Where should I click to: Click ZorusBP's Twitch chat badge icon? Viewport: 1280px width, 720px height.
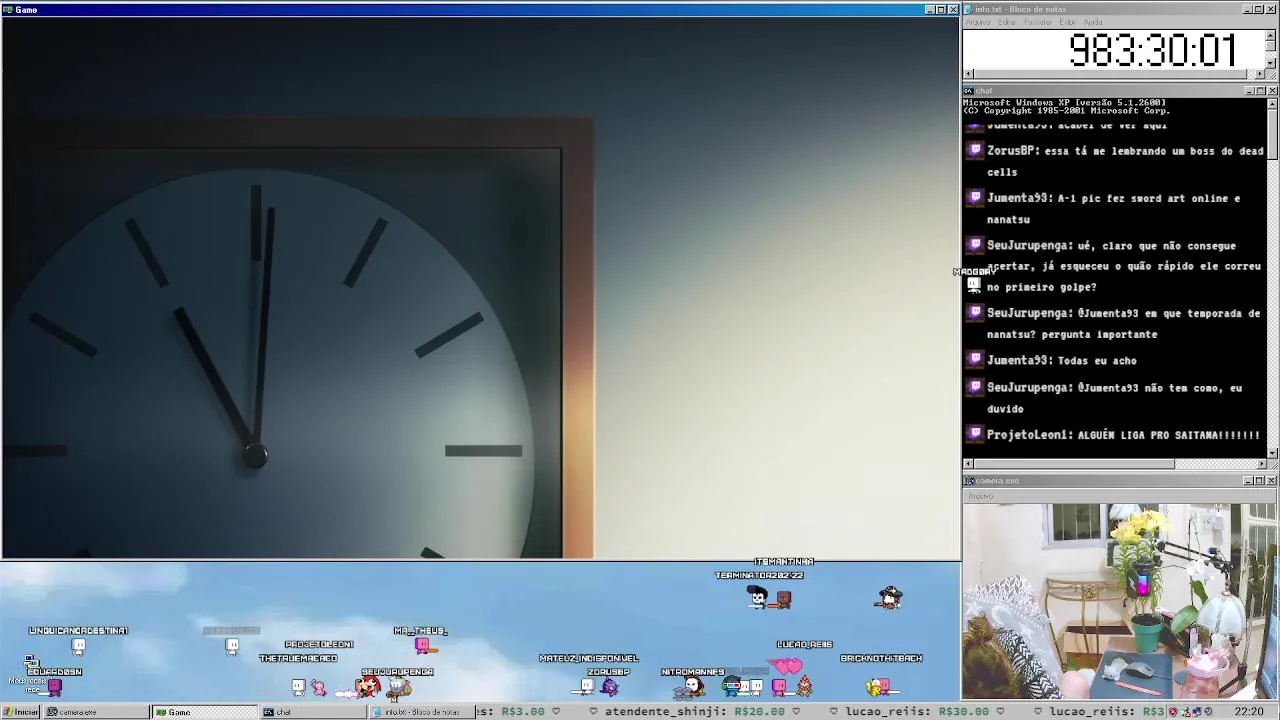(976, 151)
